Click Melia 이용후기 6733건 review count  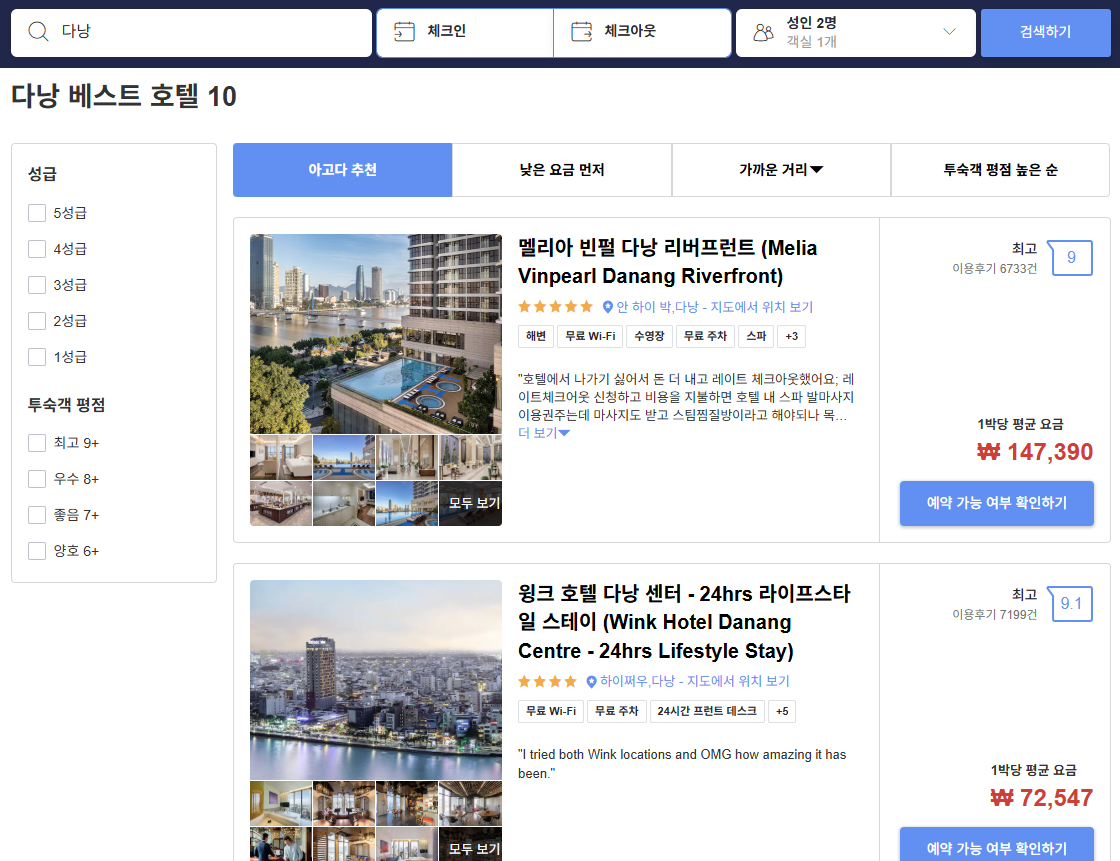(994, 269)
